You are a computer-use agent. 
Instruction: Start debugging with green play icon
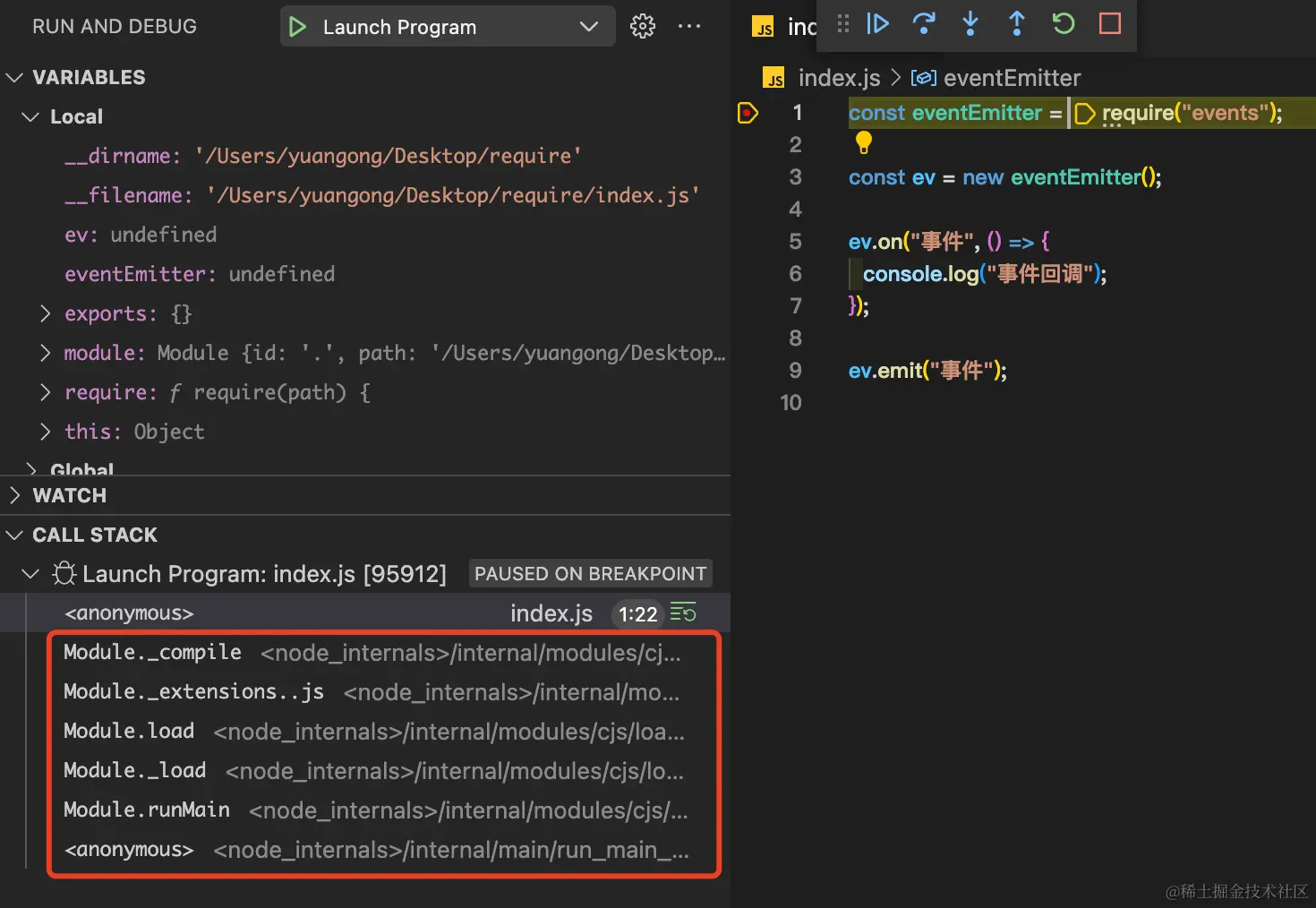pos(298,27)
